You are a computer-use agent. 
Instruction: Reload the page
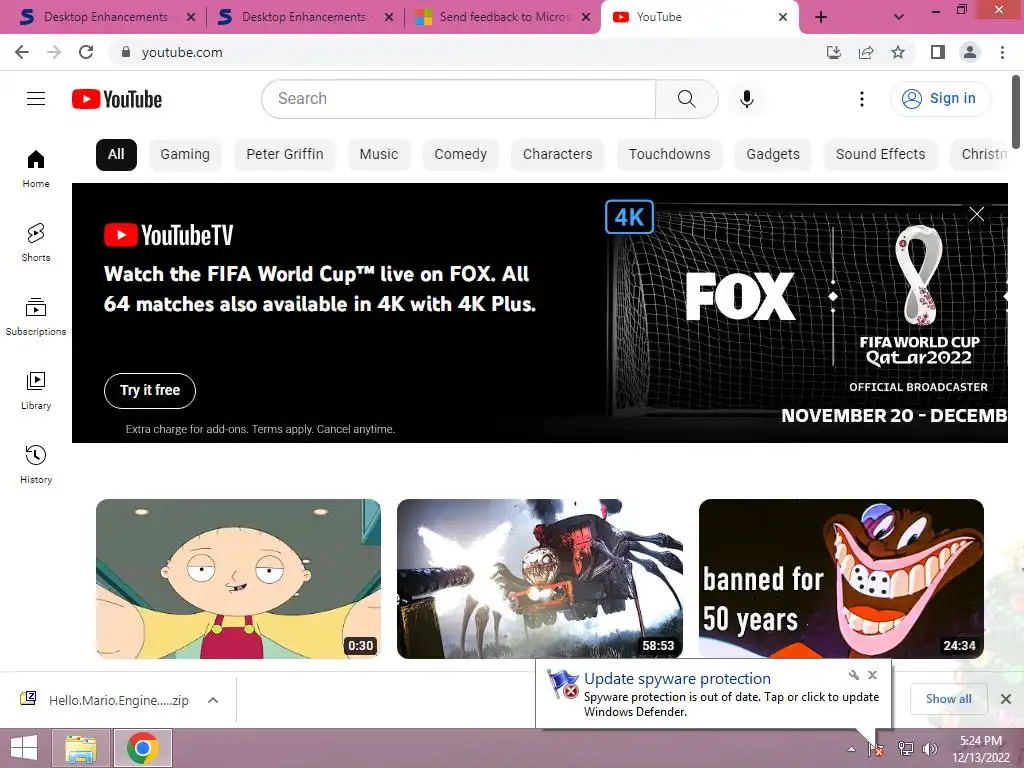pos(86,52)
